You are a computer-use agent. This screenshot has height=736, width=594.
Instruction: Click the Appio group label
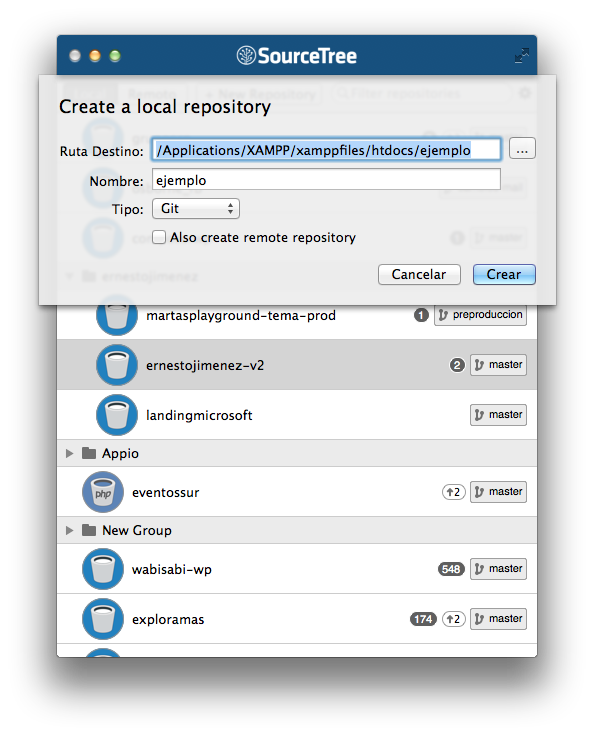point(121,453)
